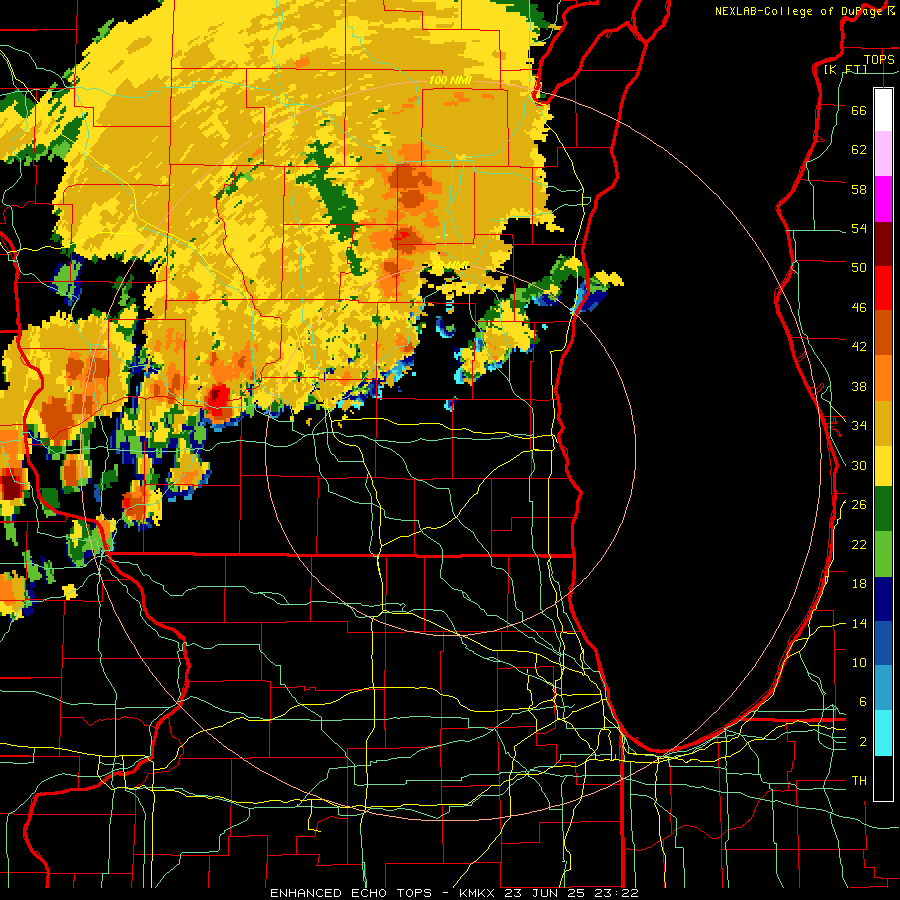Click the 6 value on the scale
Viewport: 900px width, 900px height.
coord(862,702)
